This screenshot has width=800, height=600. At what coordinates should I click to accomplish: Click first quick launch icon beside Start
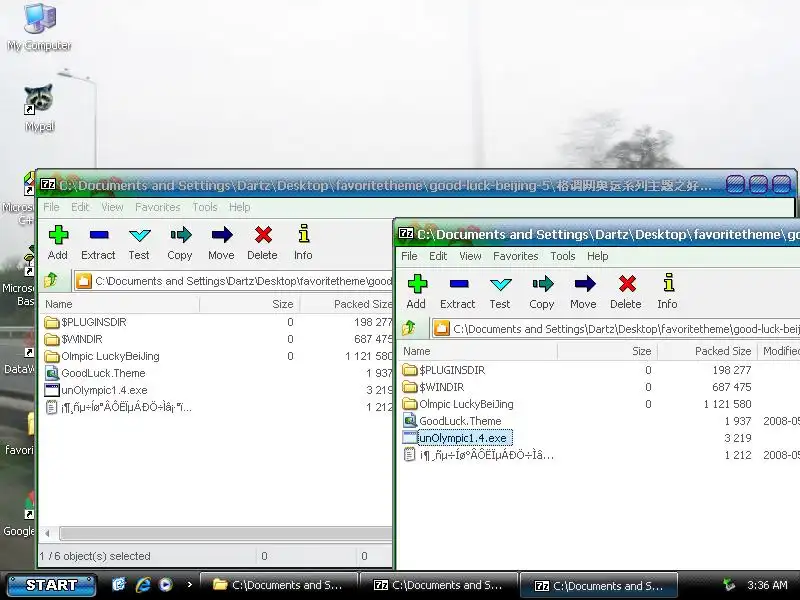click(x=119, y=585)
